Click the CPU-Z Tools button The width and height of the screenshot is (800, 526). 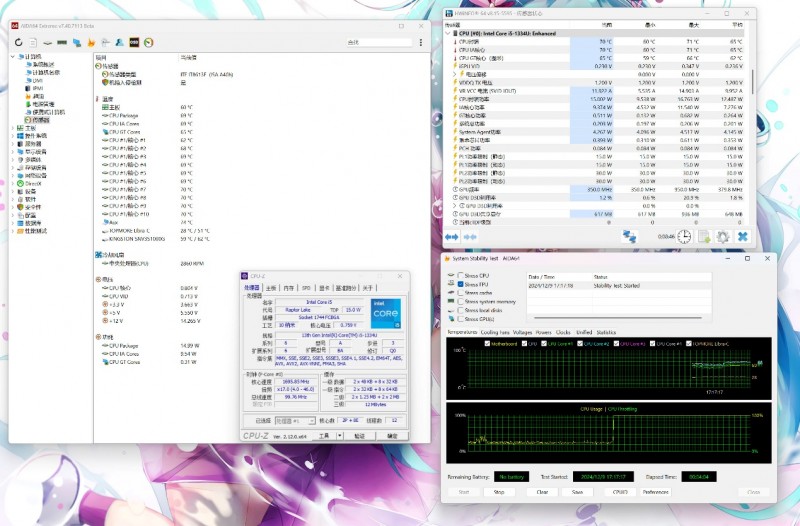click(x=324, y=436)
